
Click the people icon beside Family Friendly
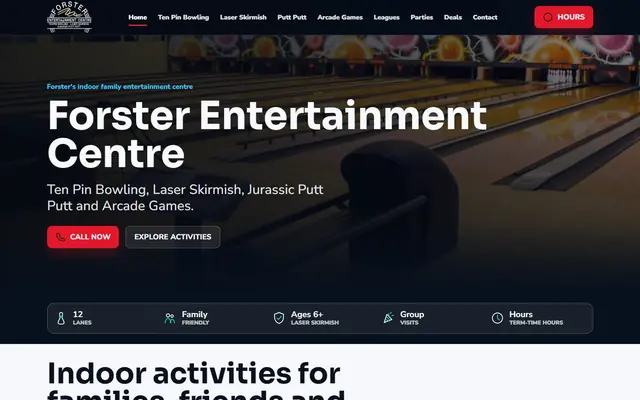click(170, 318)
